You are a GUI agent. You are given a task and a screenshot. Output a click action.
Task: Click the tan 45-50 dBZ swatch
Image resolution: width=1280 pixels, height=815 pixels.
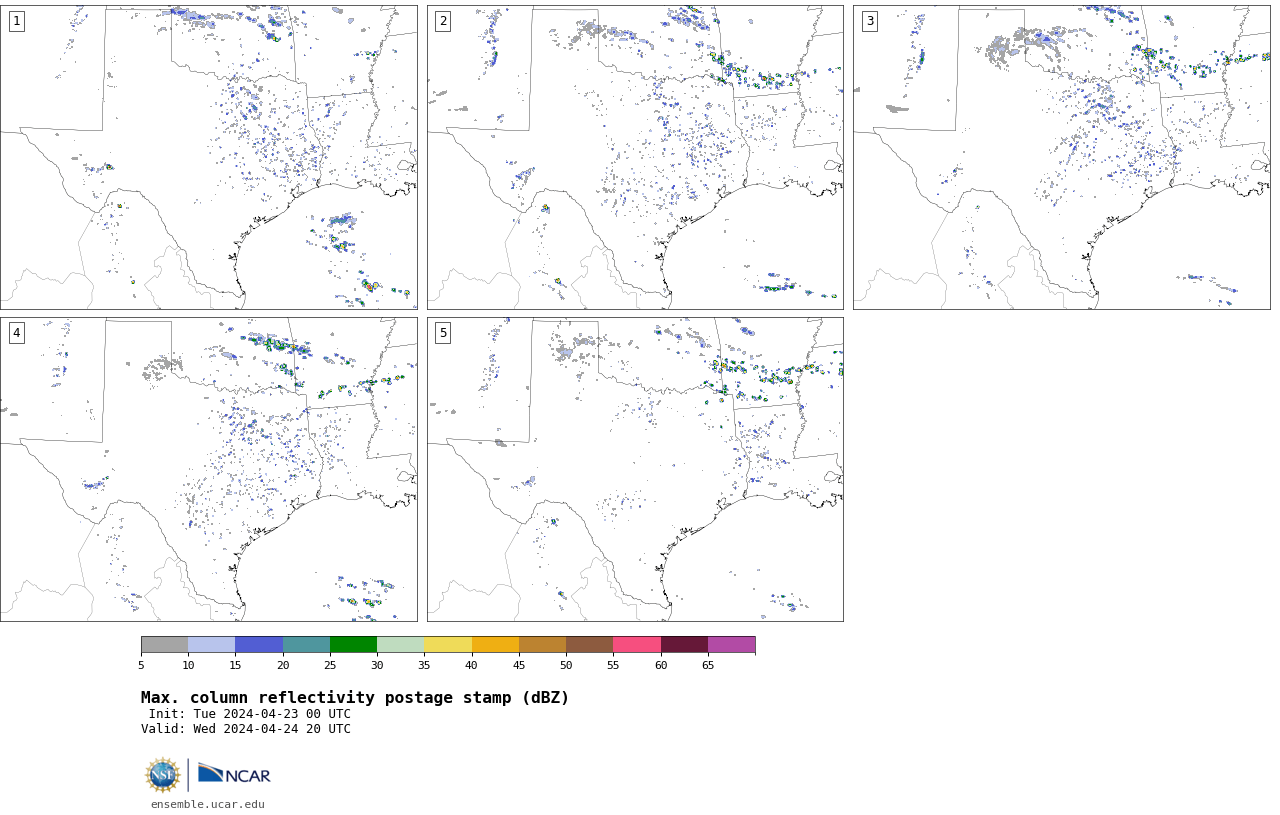pyautogui.click(x=542, y=645)
